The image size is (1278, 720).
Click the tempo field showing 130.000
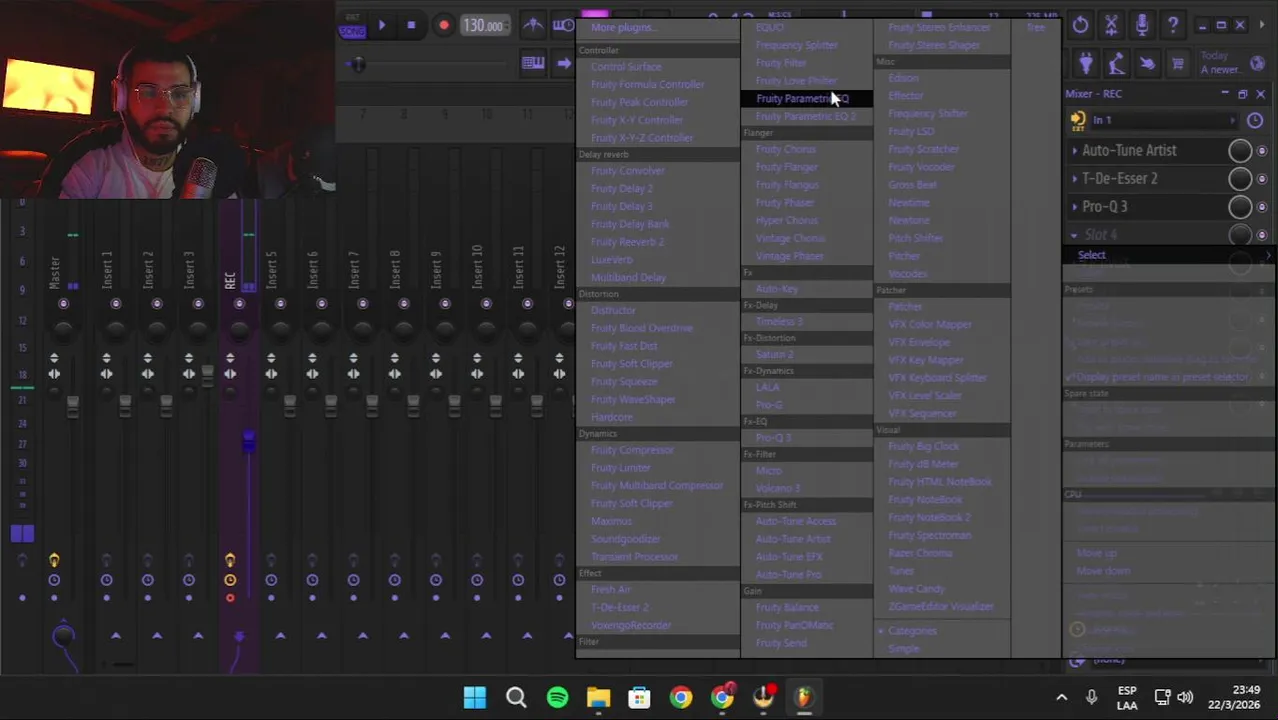[x=483, y=26]
